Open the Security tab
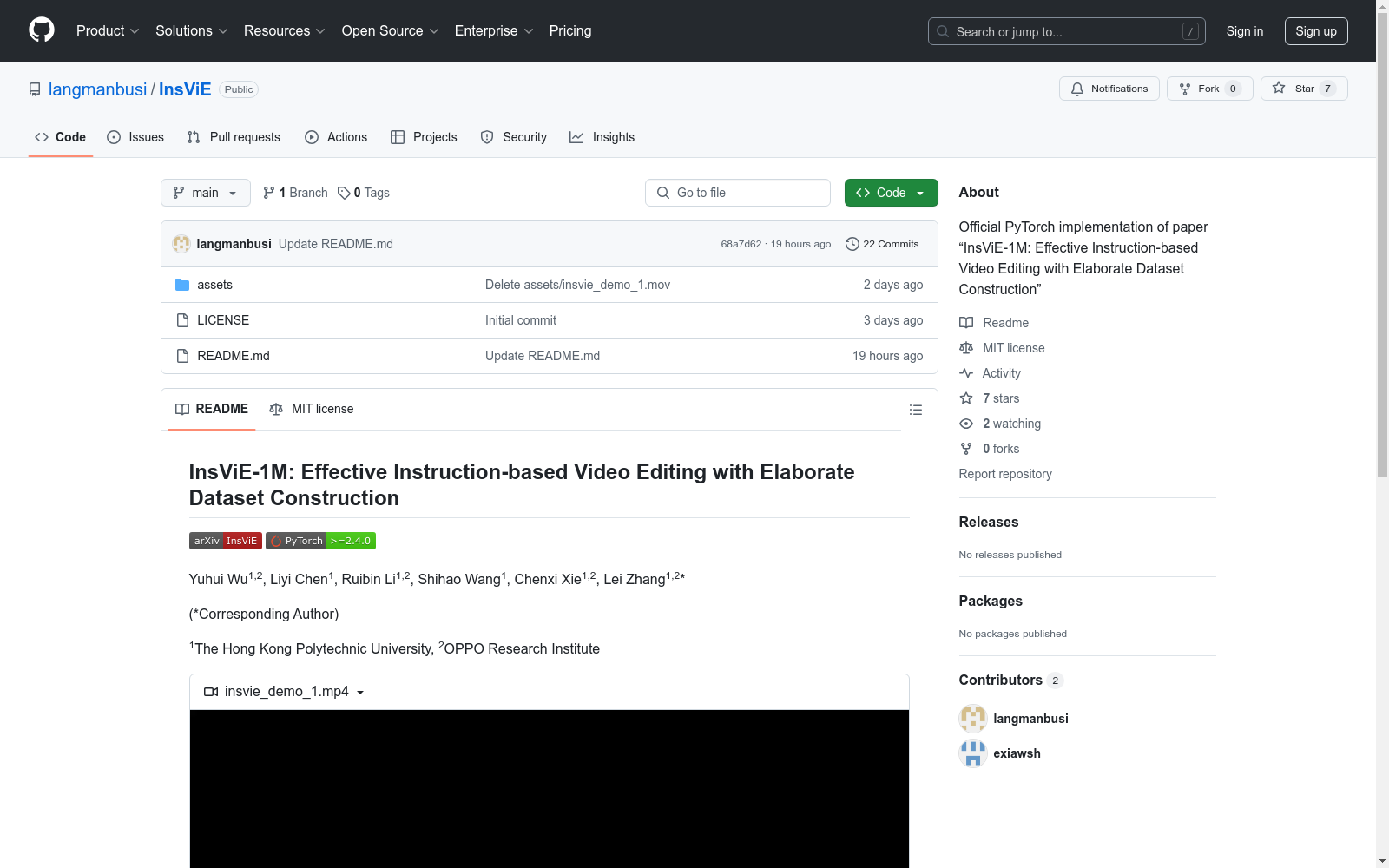The width and height of the screenshot is (1389, 868). pyautogui.click(x=513, y=137)
